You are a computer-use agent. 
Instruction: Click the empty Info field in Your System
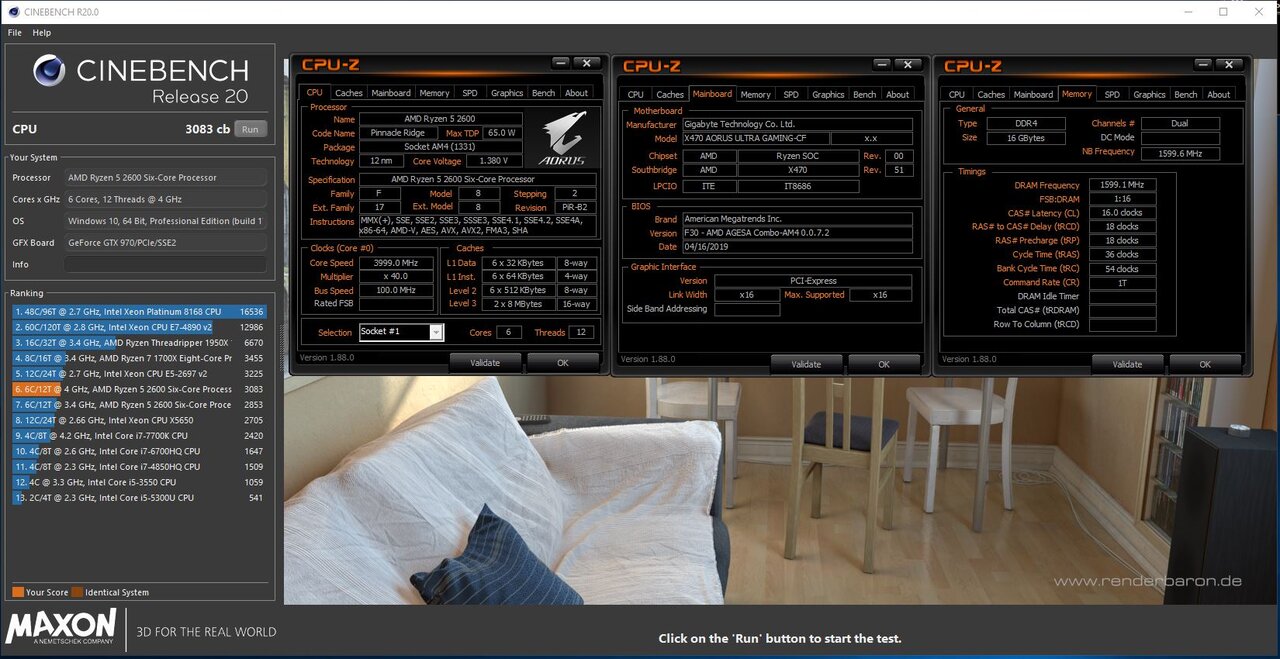point(166,265)
